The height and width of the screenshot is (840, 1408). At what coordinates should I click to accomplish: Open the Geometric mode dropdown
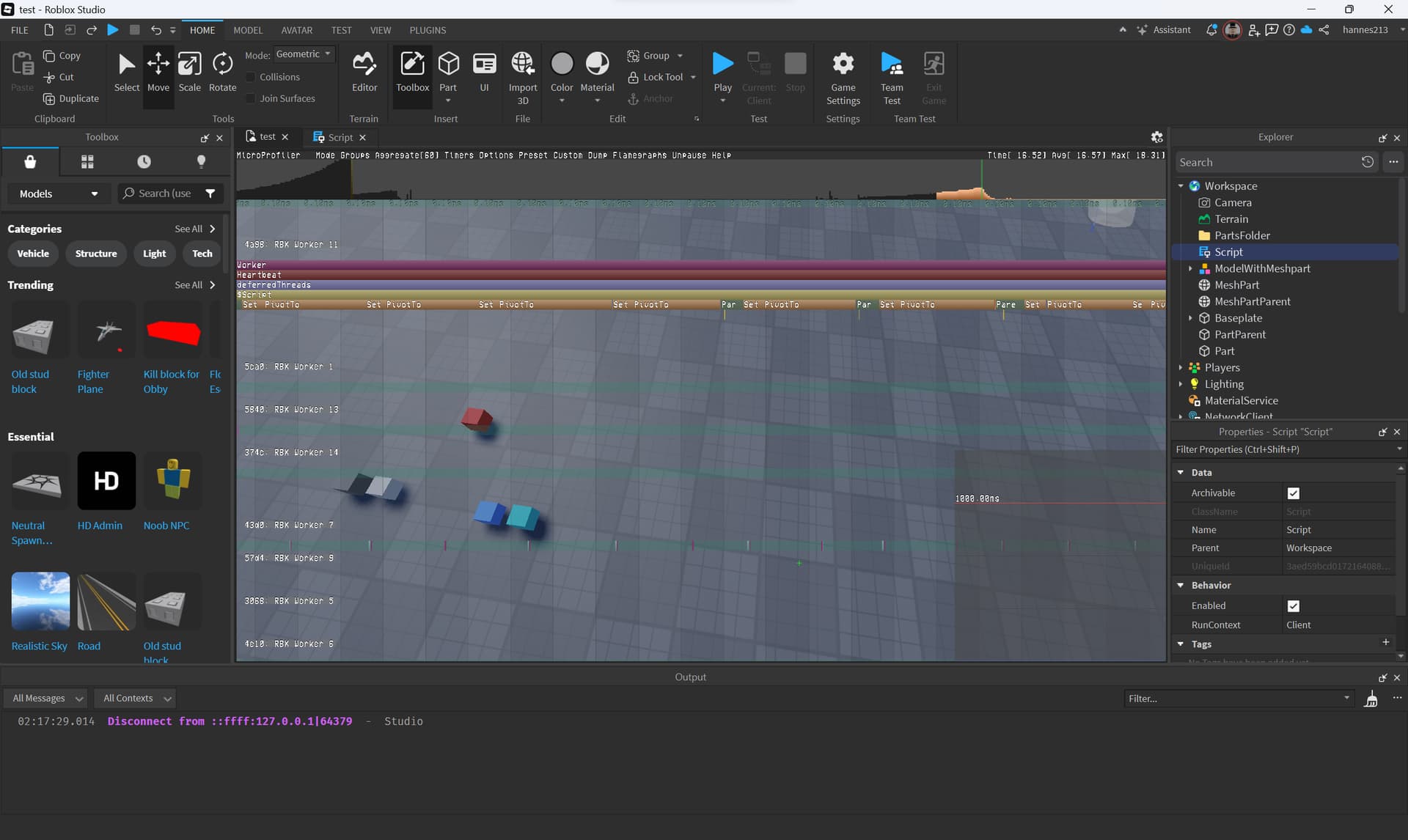(x=304, y=54)
